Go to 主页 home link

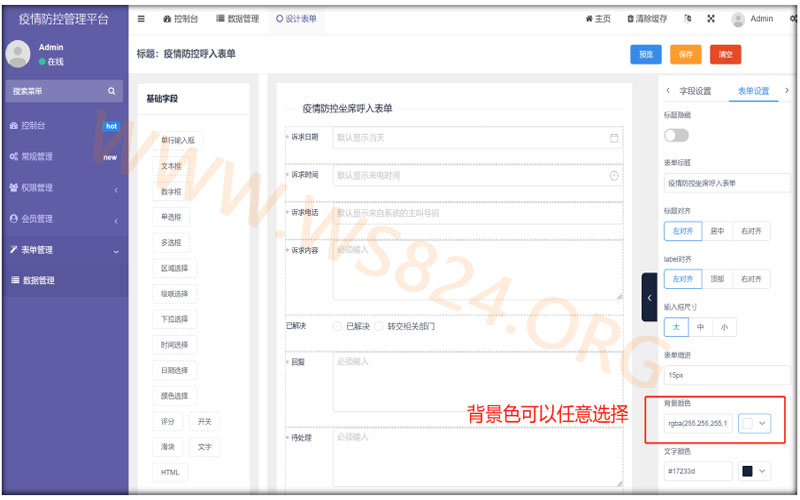[x=598, y=19]
